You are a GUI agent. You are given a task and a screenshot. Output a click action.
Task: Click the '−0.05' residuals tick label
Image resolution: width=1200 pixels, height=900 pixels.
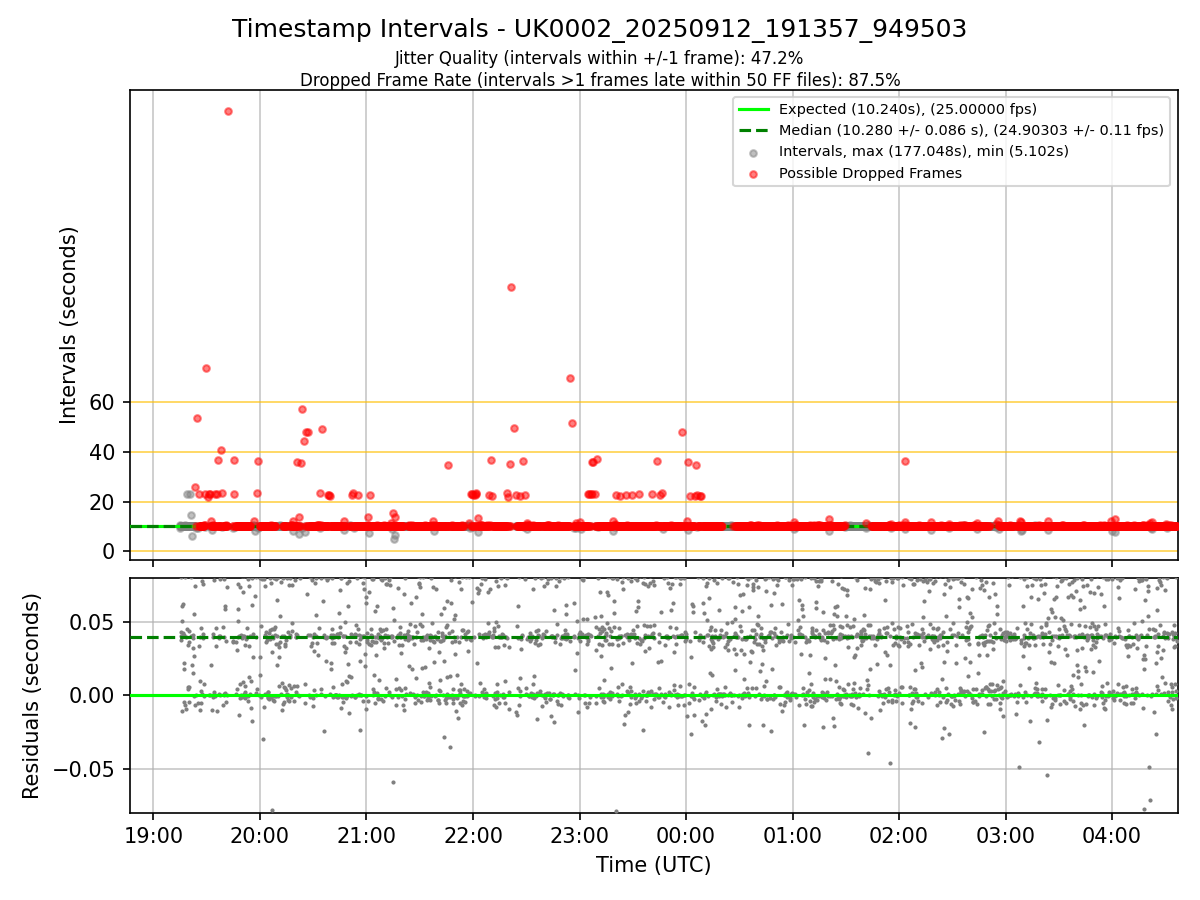pos(85,769)
